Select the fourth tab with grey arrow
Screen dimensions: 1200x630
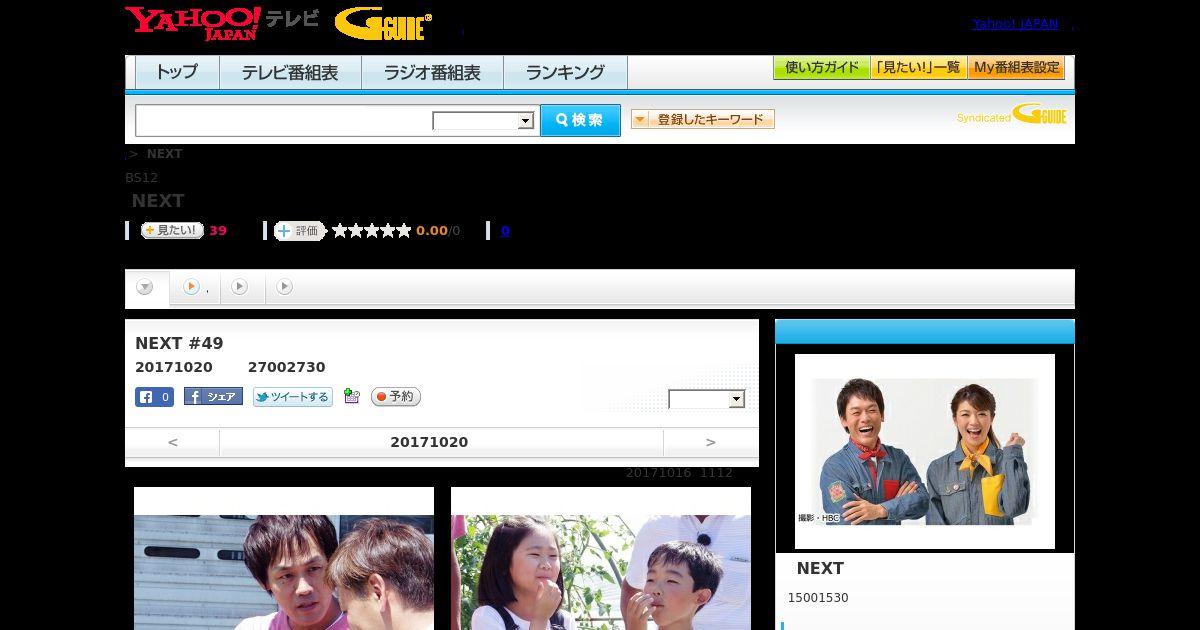tap(285, 287)
